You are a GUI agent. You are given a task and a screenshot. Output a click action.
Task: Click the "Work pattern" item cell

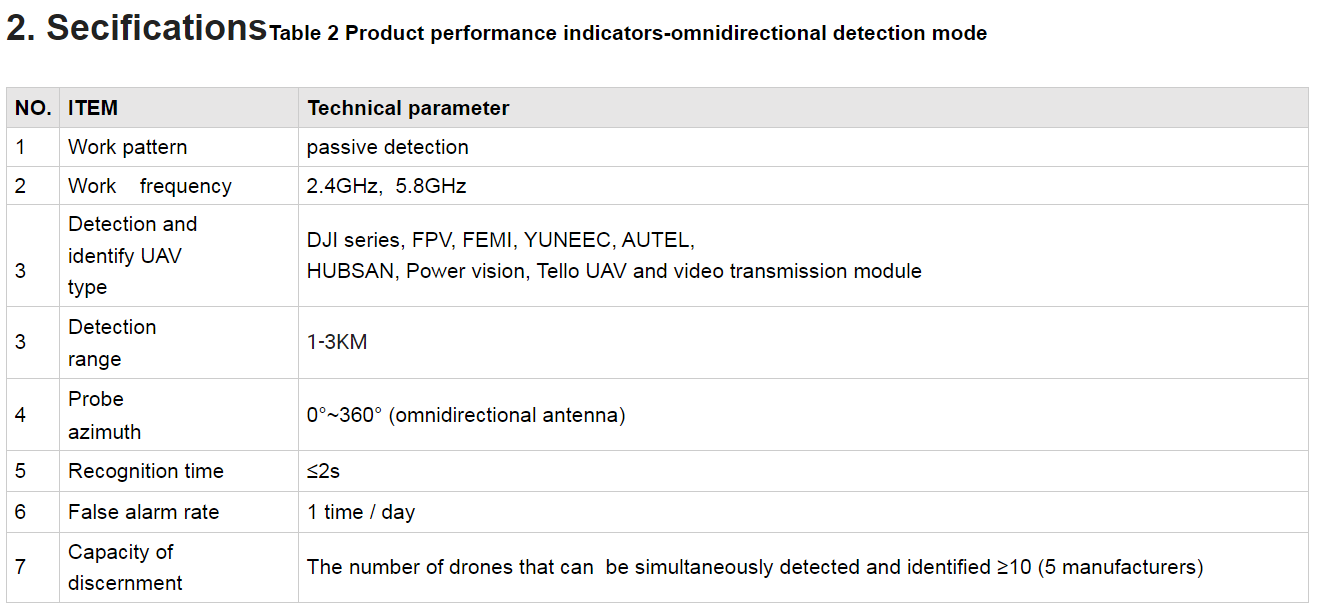(x=127, y=147)
